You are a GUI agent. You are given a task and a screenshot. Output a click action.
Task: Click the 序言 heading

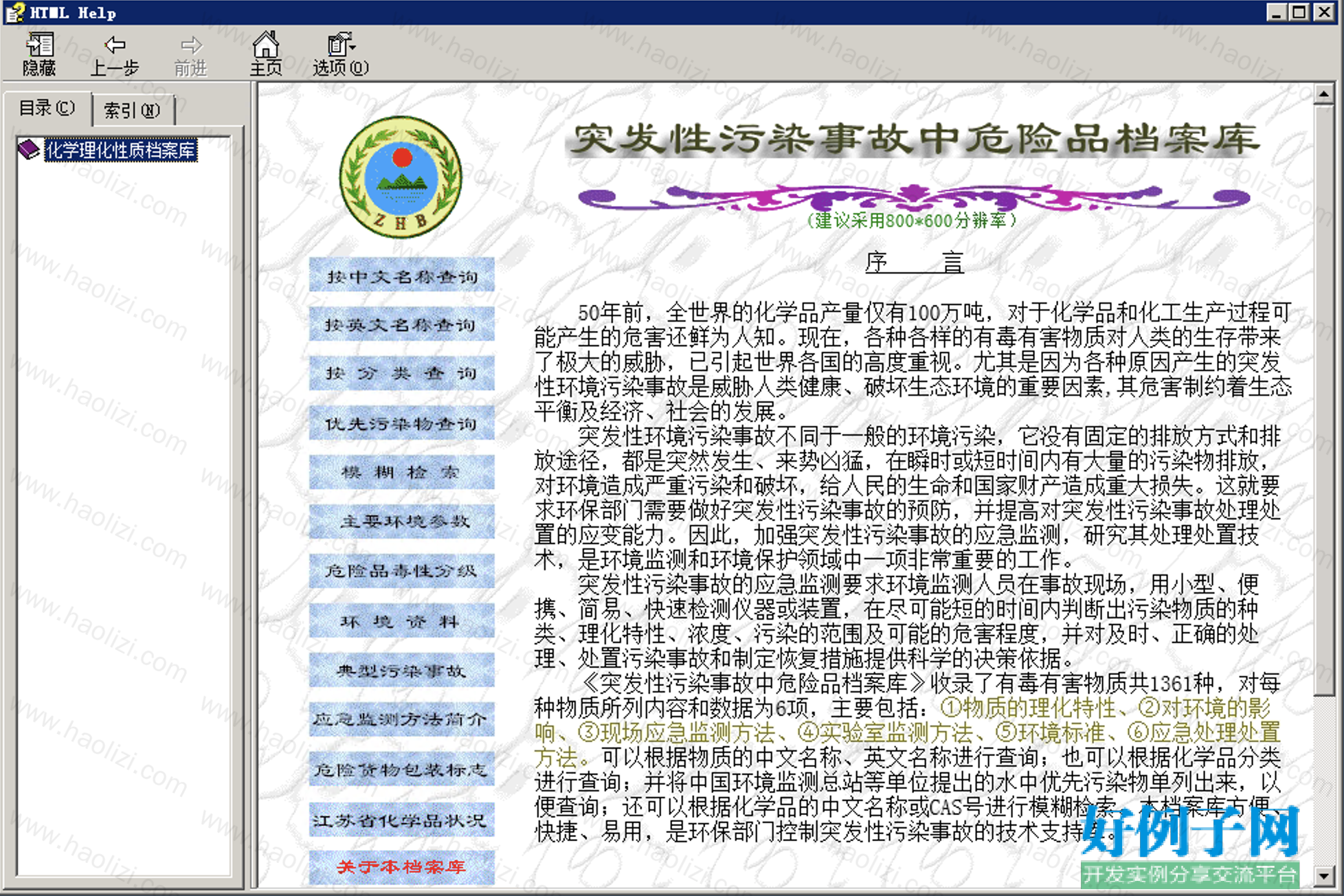[x=914, y=262]
